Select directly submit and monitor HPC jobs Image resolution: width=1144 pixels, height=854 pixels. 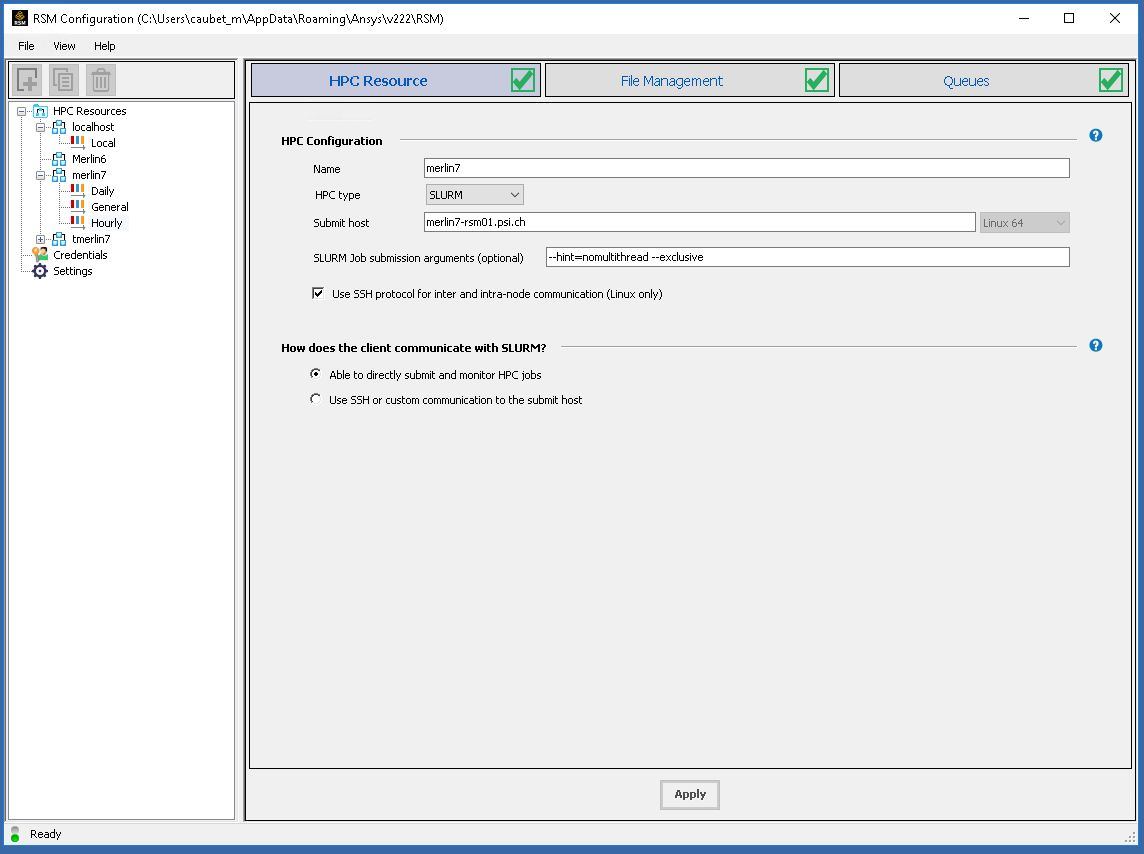tap(315, 373)
